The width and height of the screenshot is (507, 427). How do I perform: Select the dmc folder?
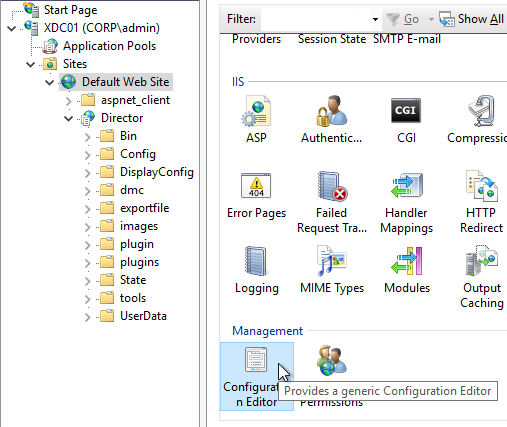tap(132, 190)
